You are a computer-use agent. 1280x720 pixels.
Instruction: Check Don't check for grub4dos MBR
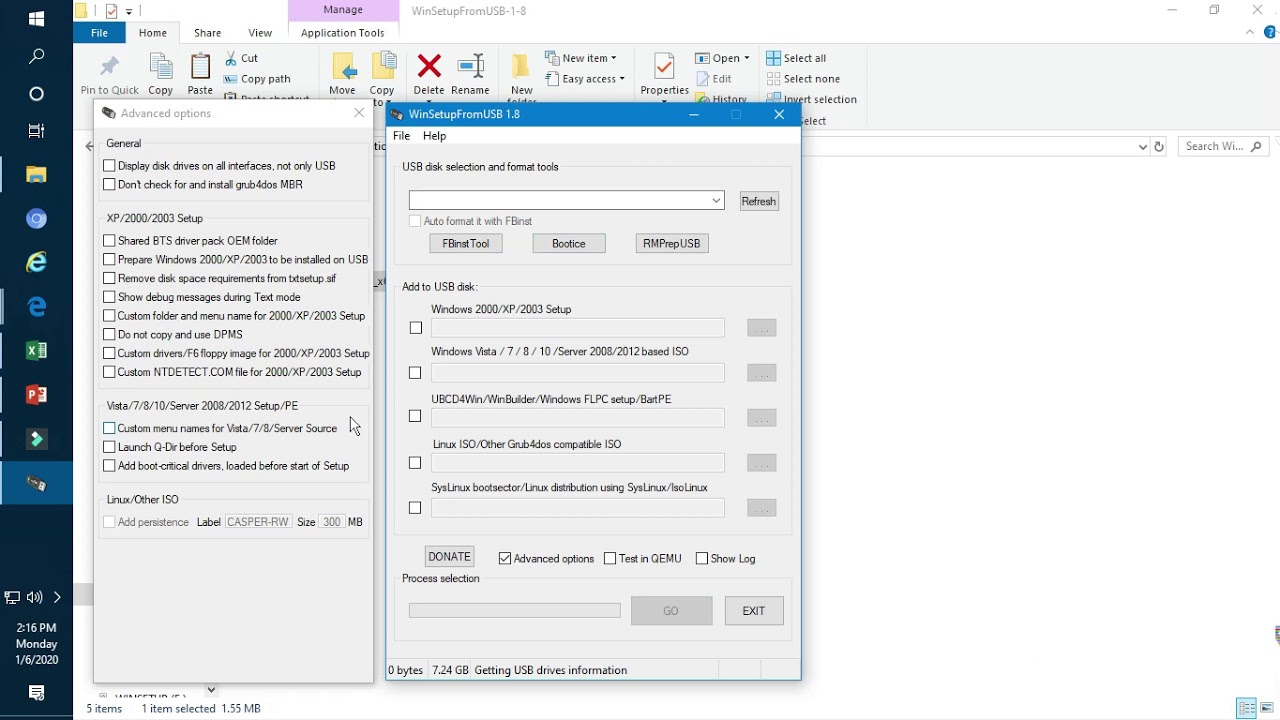tap(110, 184)
